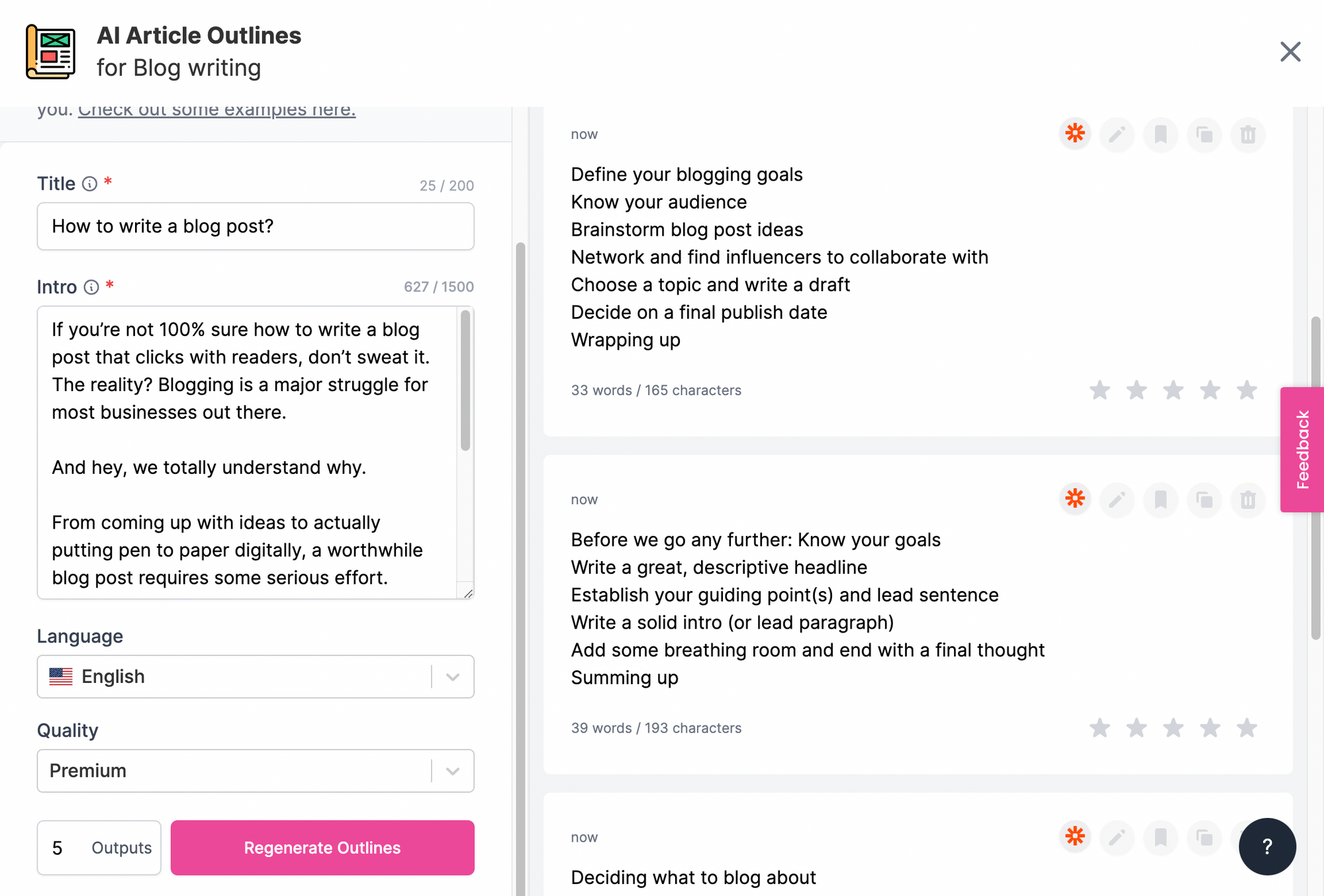Bookmark the second outline about goals
Image resolution: width=1324 pixels, height=896 pixels.
click(1160, 500)
